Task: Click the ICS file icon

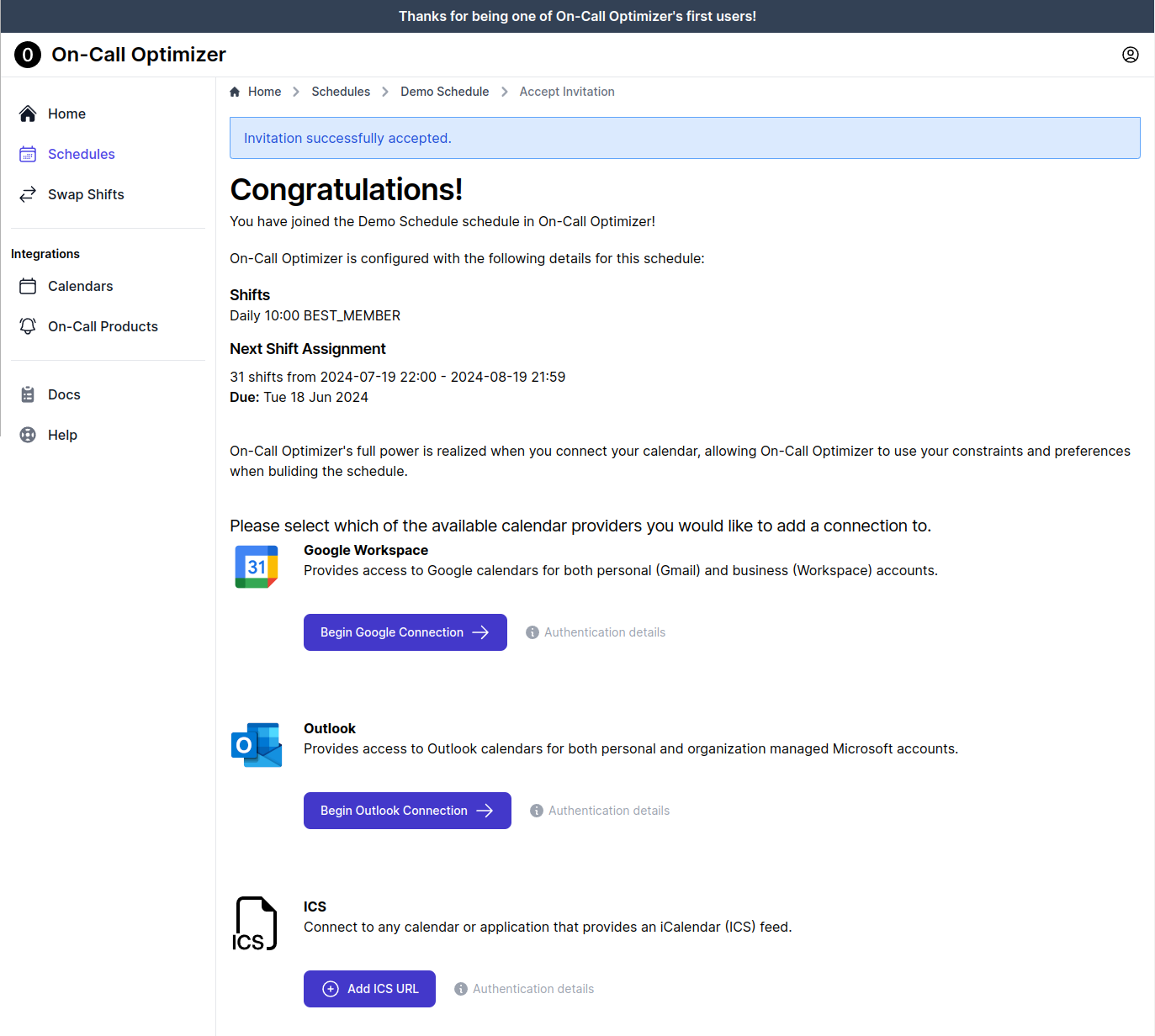Action: click(x=255, y=923)
